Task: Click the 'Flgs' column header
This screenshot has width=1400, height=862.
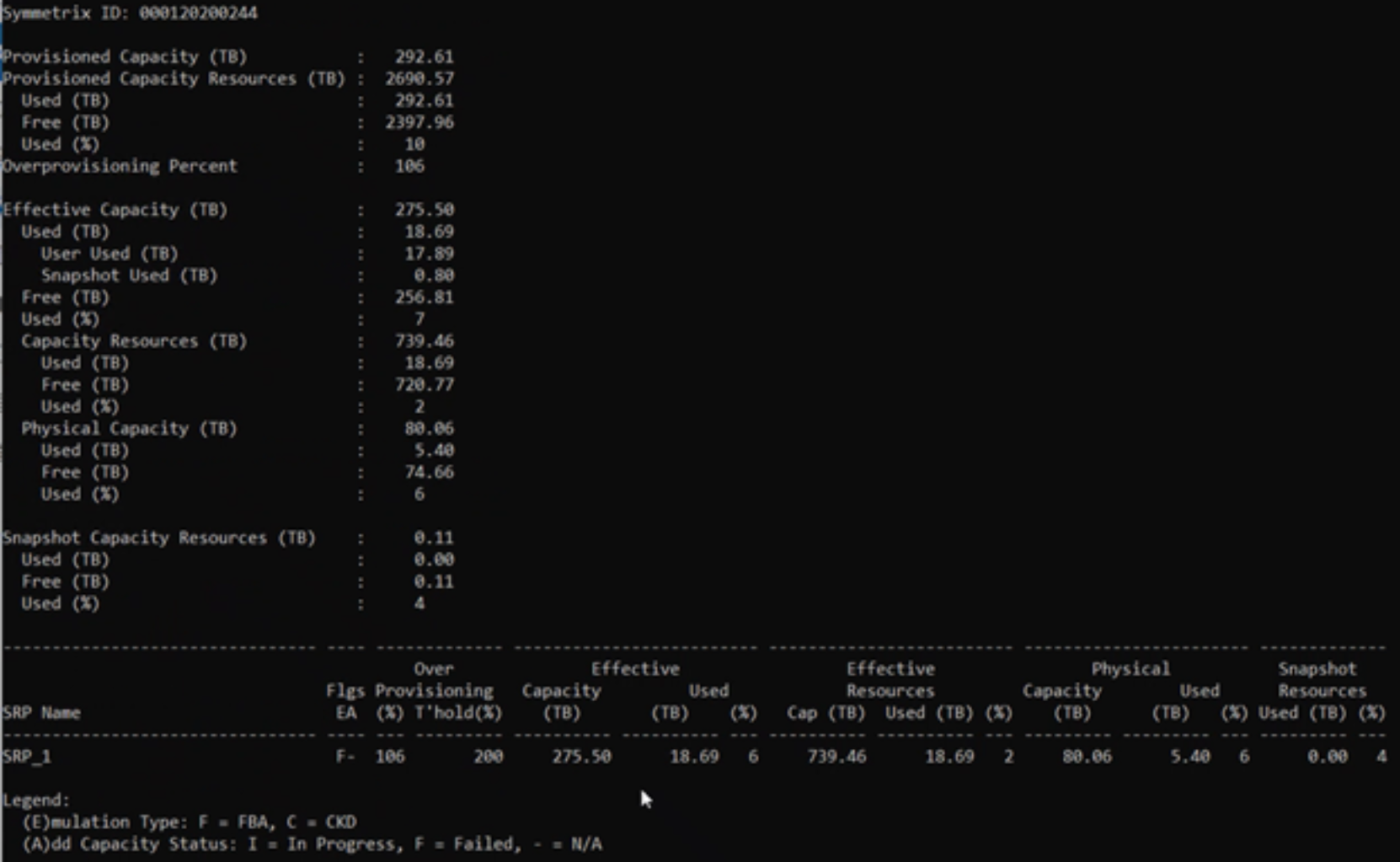Action: tap(345, 691)
